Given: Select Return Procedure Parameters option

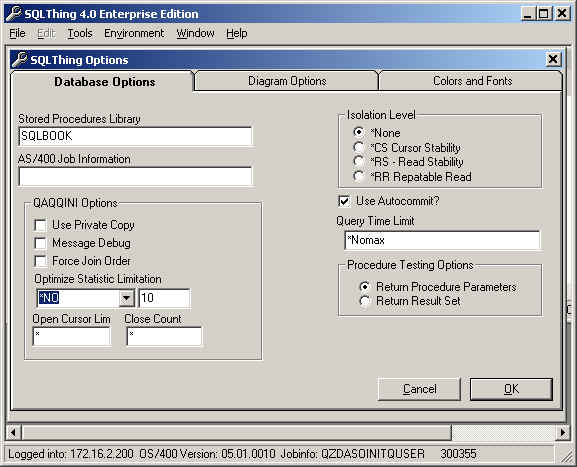Looking at the screenshot, I should (364, 286).
